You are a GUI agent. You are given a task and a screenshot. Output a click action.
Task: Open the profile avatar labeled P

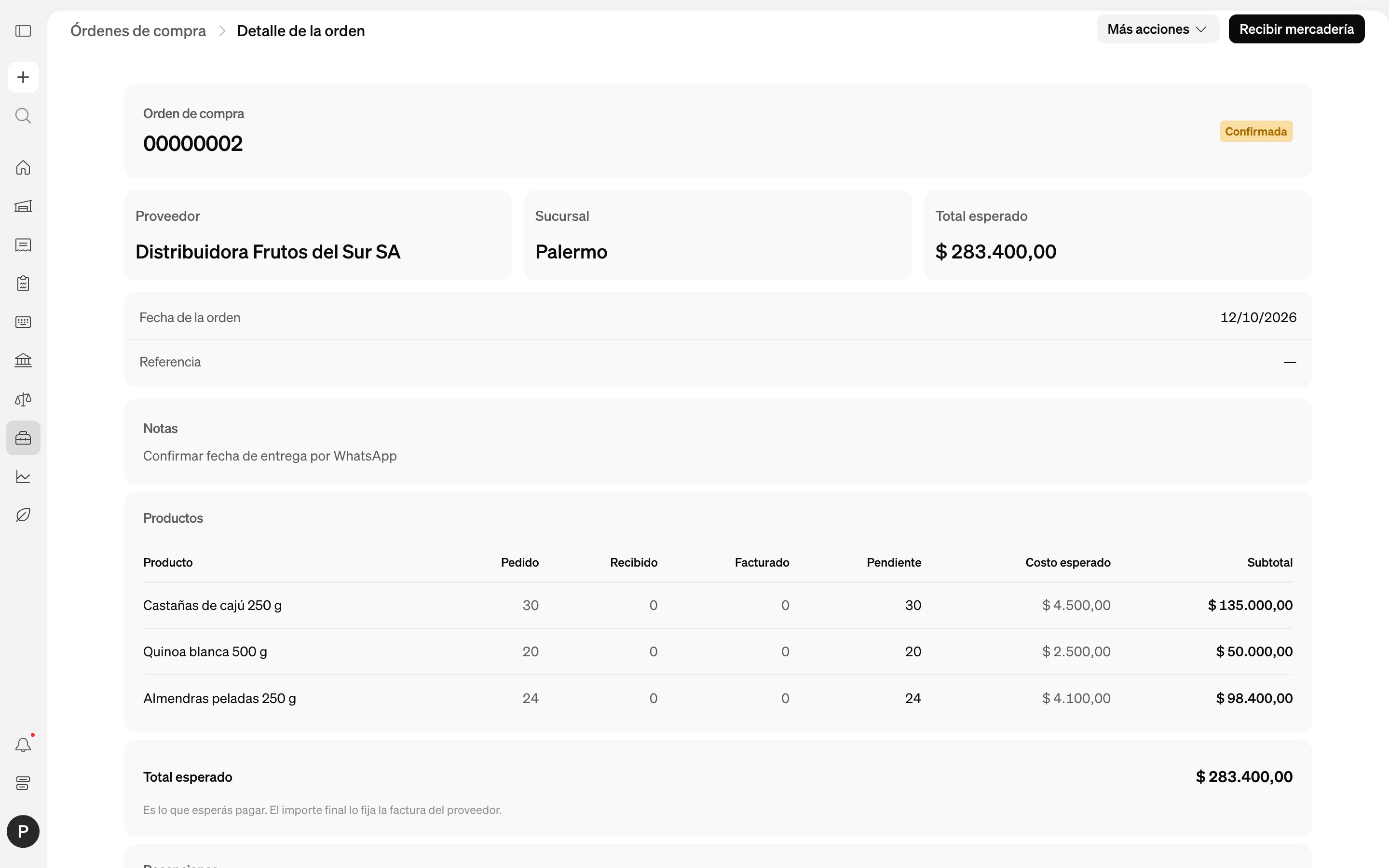[23, 831]
